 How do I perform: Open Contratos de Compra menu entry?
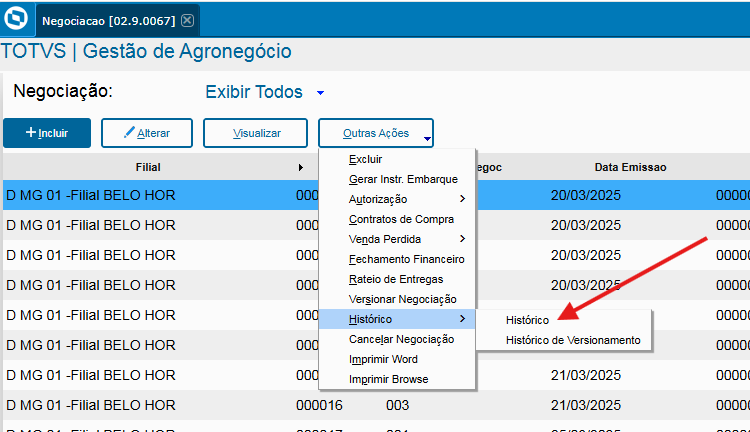point(397,219)
